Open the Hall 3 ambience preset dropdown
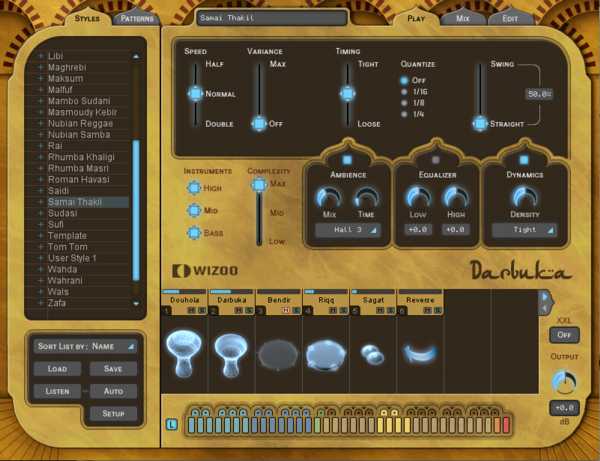This screenshot has height=461, width=600. pyautogui.click(x=347, y=230)
